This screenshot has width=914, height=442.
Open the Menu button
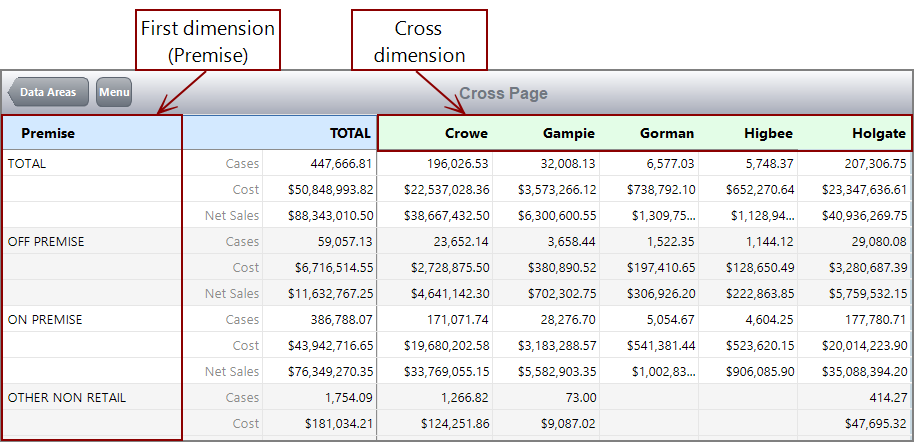[x=114, y=93]
